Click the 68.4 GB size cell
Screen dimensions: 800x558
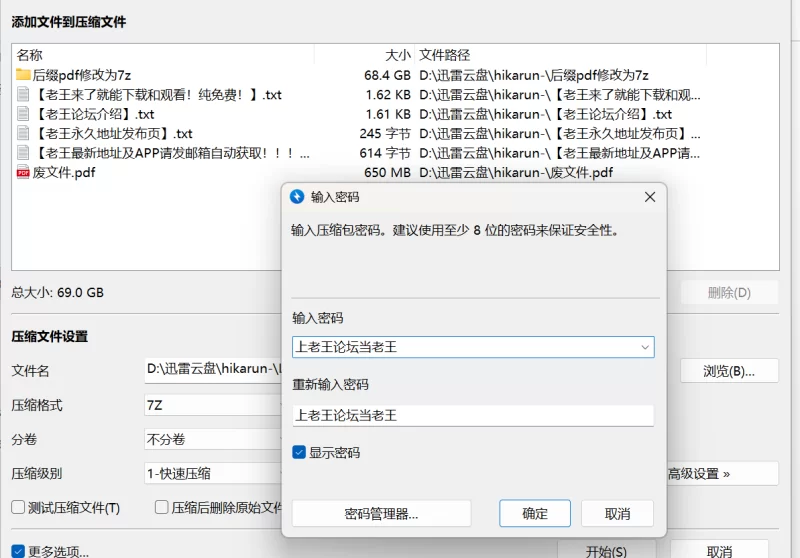coord(387,75)
